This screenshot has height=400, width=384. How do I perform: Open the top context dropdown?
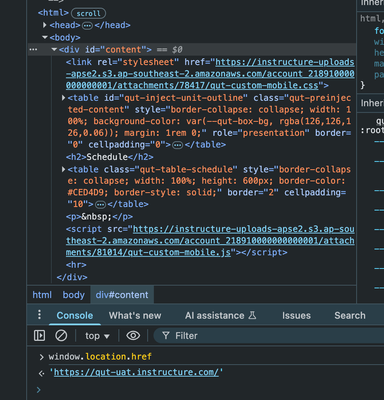coord(97,336)
